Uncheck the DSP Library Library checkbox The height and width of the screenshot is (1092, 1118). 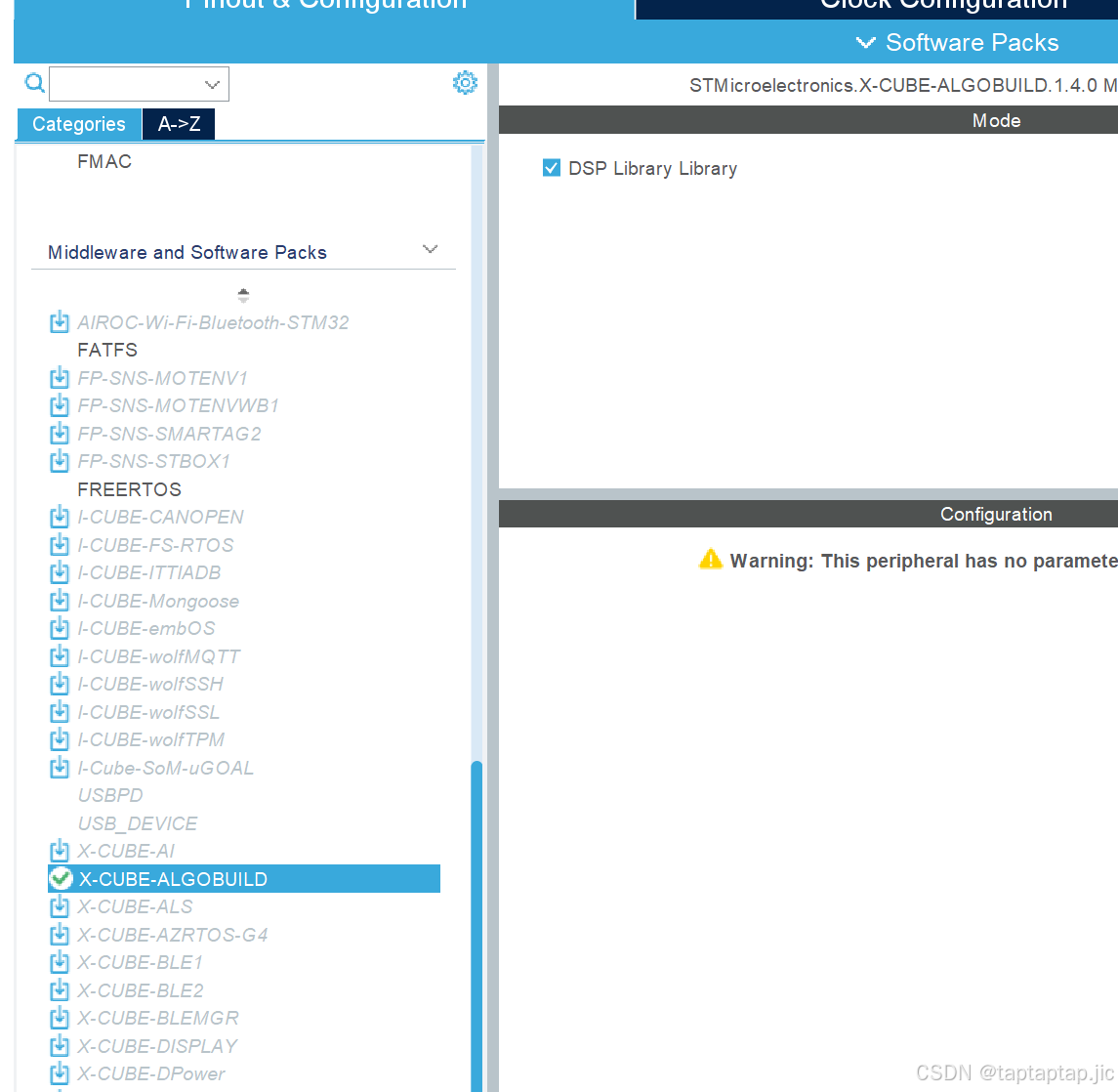point(551,168)
